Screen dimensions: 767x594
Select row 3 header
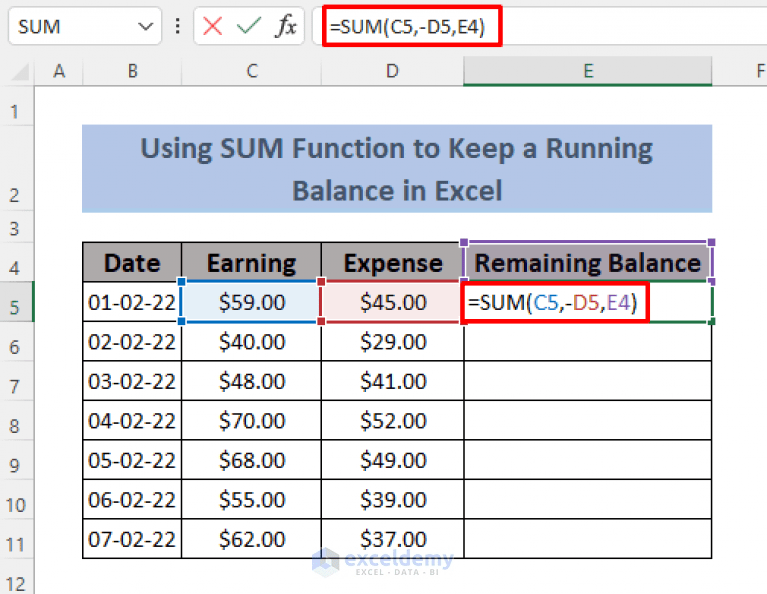[x=17, y=228]
